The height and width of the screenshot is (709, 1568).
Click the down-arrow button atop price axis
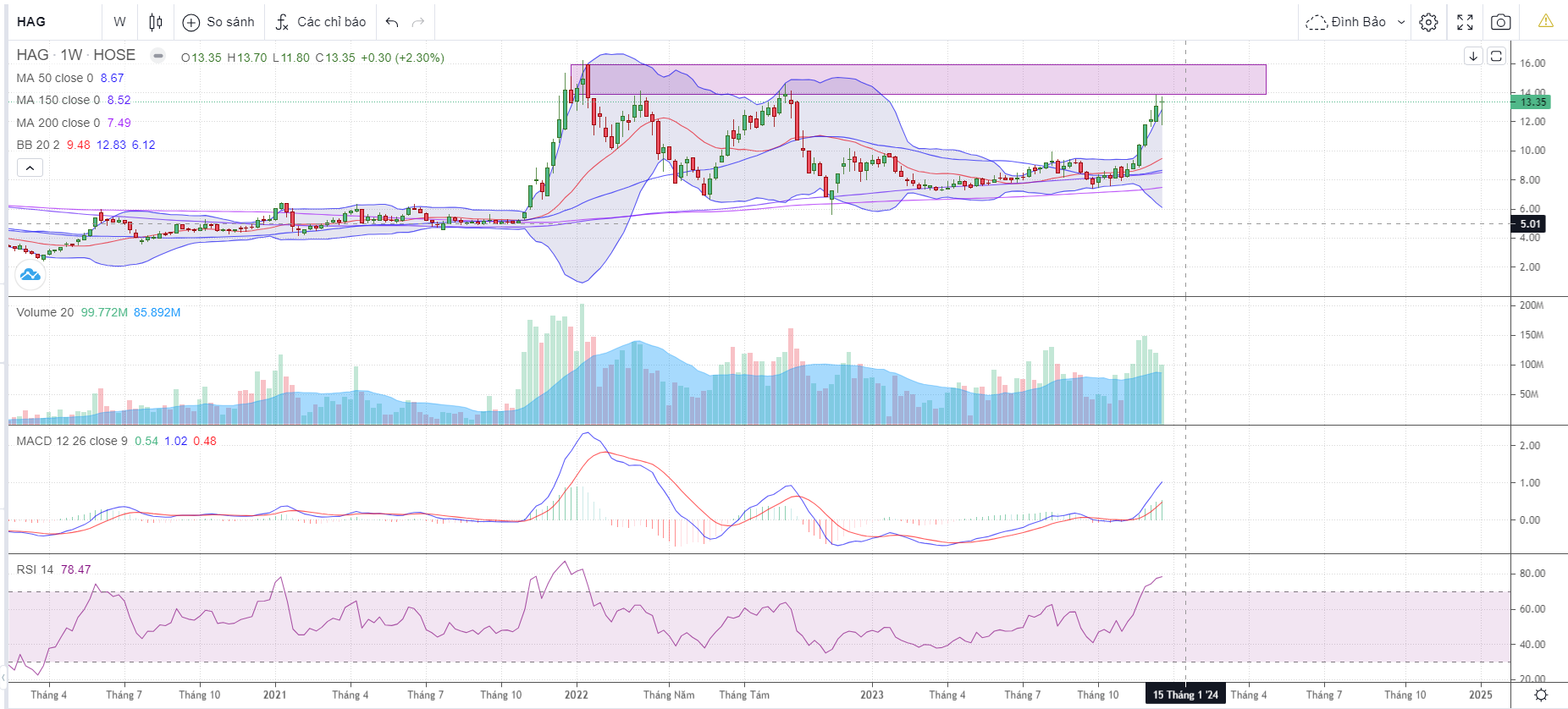tap(1473, 56)
